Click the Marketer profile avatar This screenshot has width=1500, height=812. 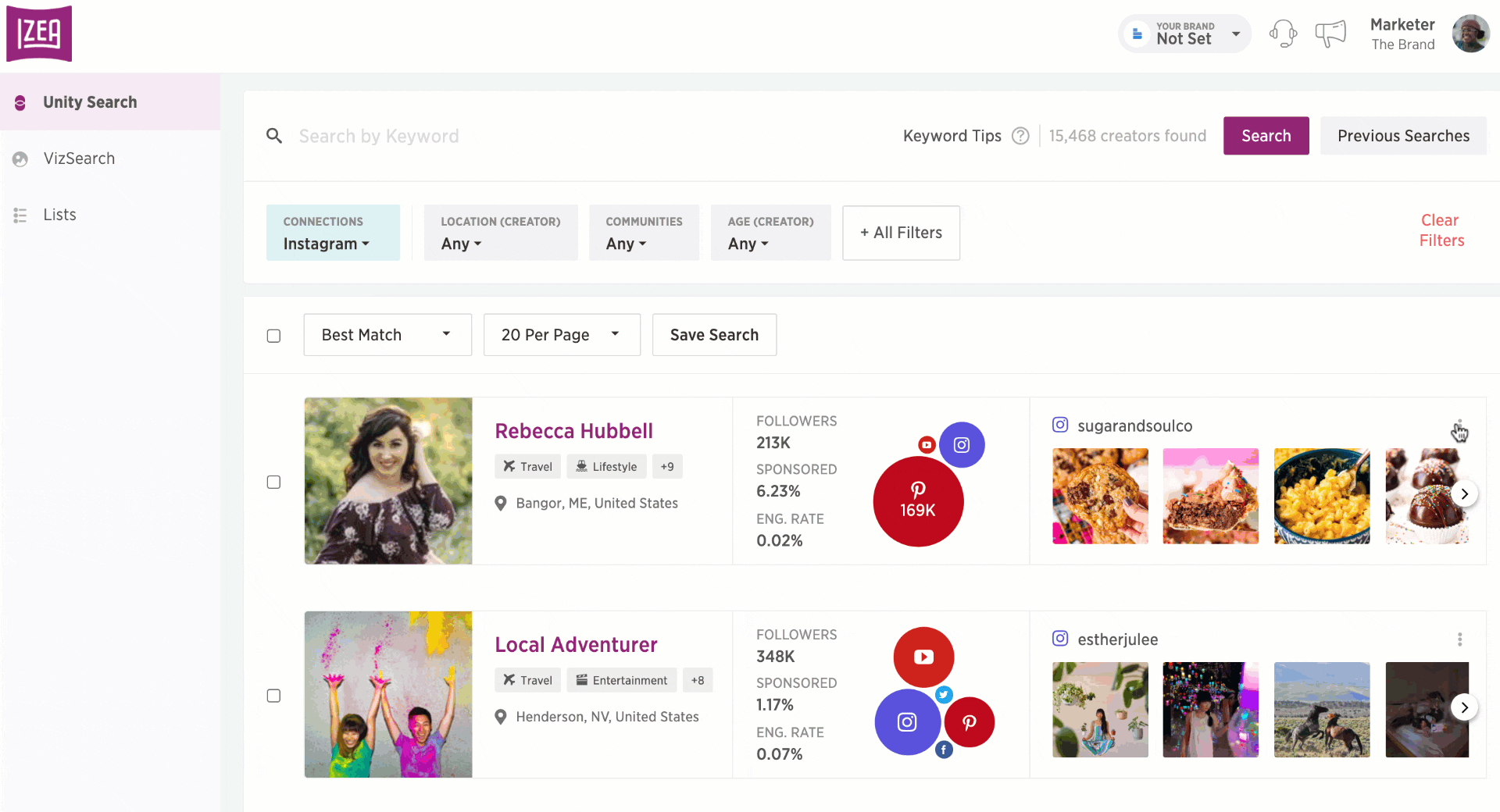point(1471,33)
